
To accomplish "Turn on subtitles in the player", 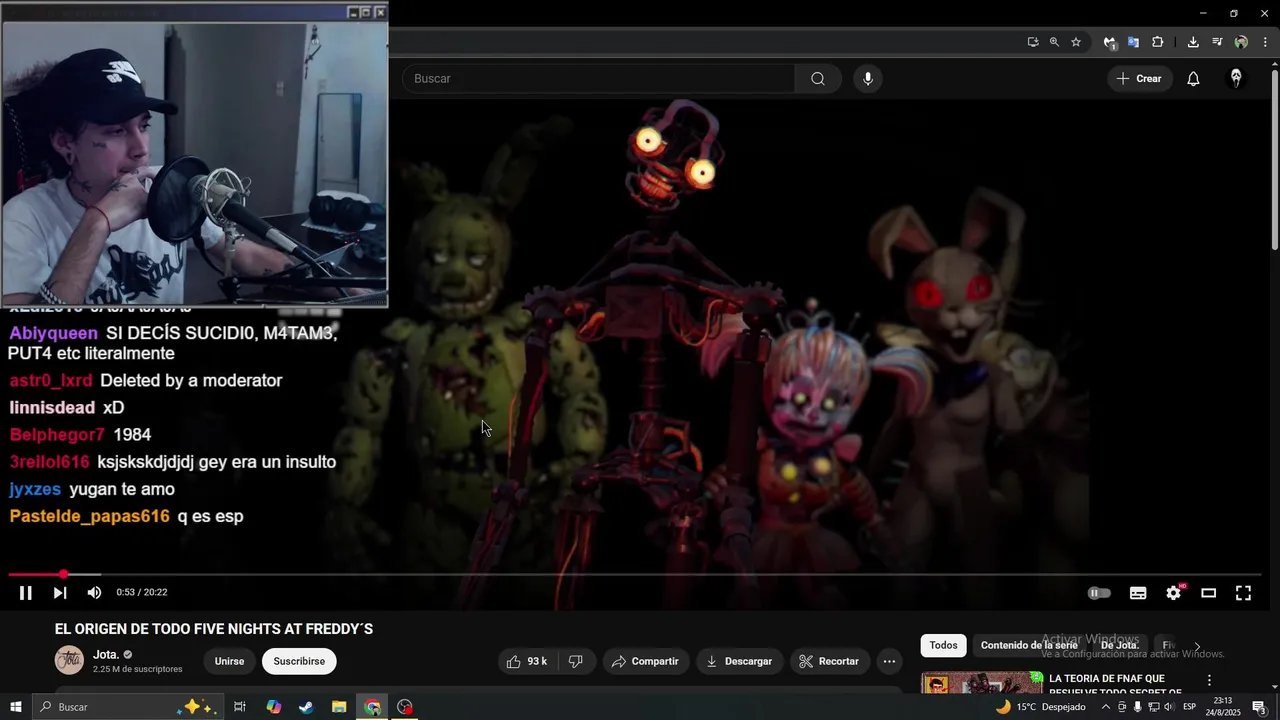I will pyautogui.click(x=1138, y=593).
